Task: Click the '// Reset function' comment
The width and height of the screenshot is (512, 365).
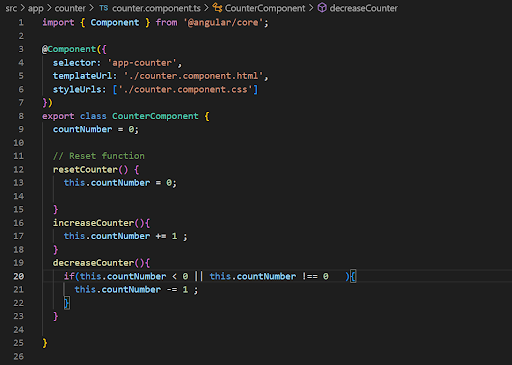Action: [99, 156]
